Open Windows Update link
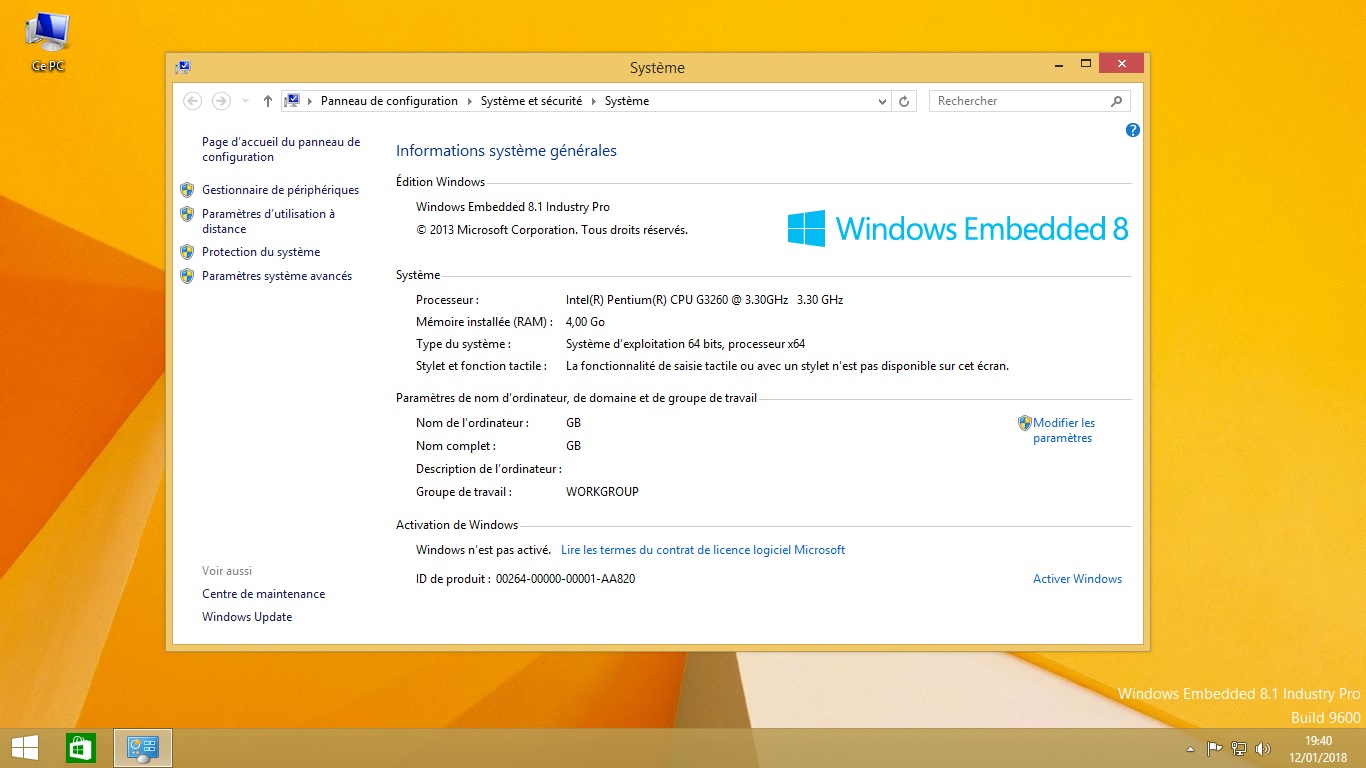Viewport: 1366px width, 768px height. [x=247, y=617]
